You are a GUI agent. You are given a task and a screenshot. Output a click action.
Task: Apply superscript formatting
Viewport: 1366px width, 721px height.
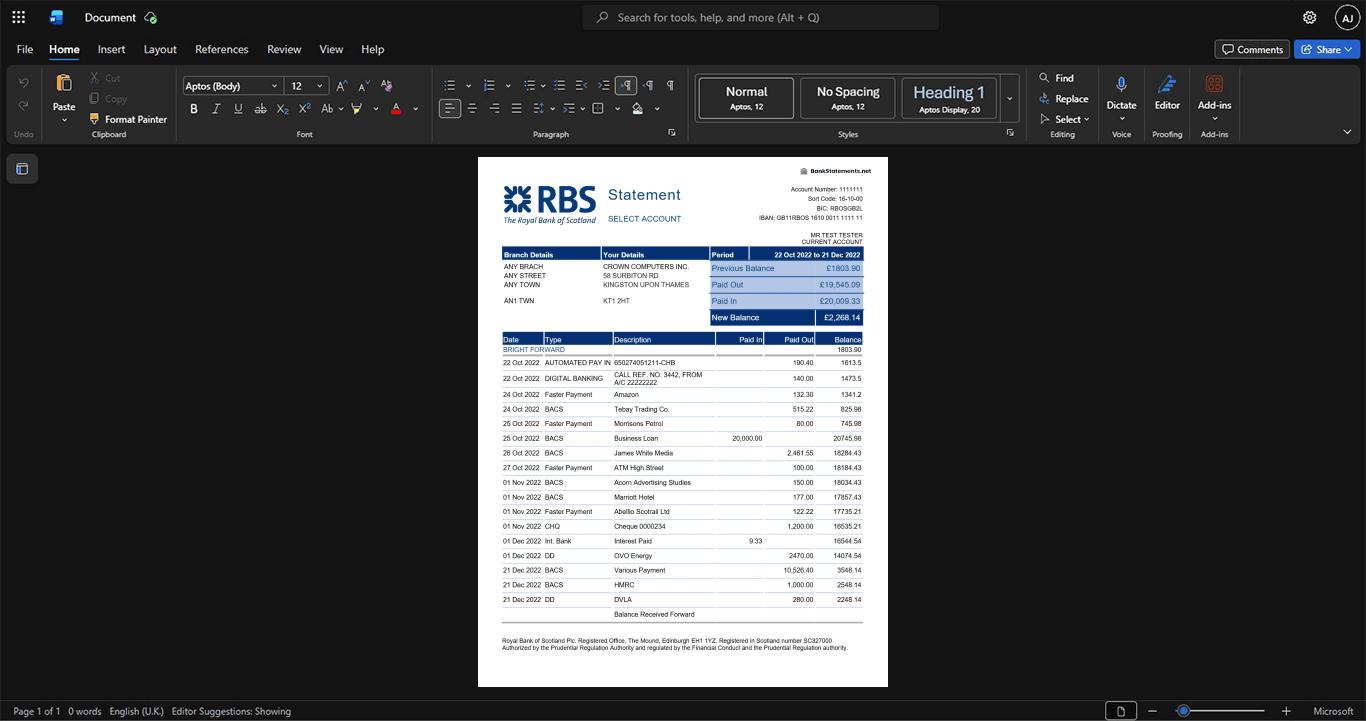[305, 108]
